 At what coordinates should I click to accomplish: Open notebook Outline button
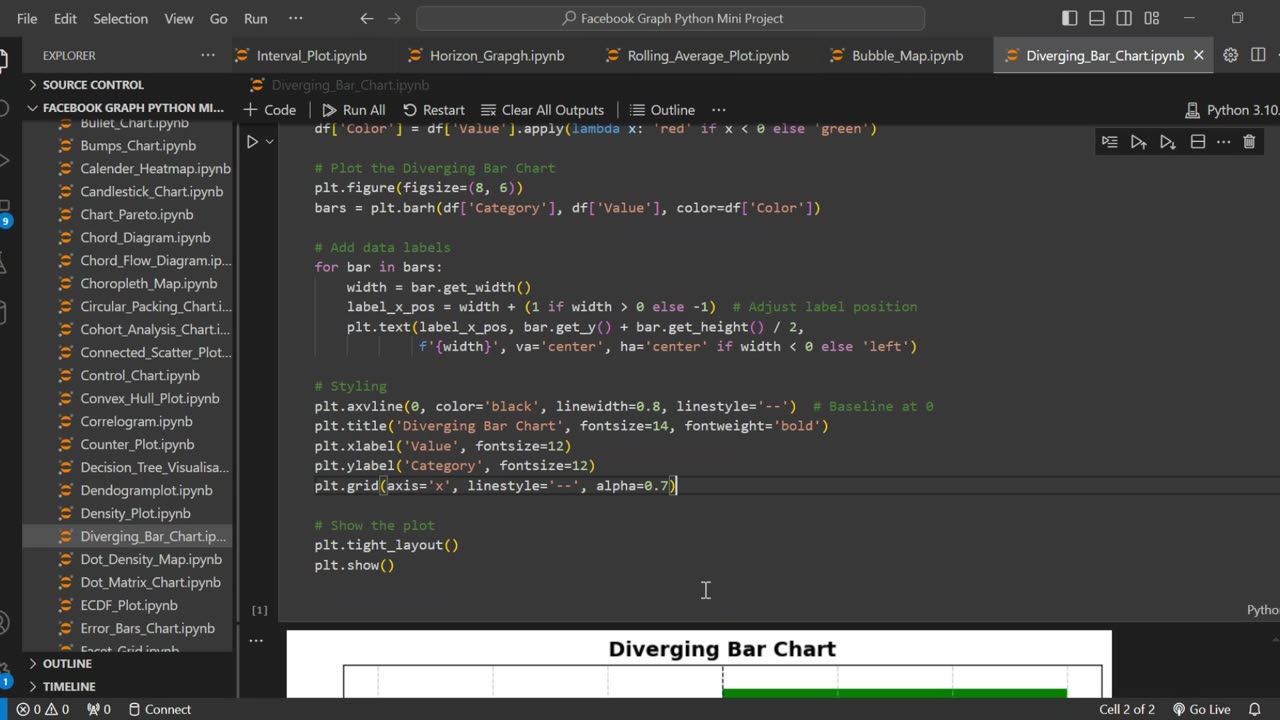point(662,110)
